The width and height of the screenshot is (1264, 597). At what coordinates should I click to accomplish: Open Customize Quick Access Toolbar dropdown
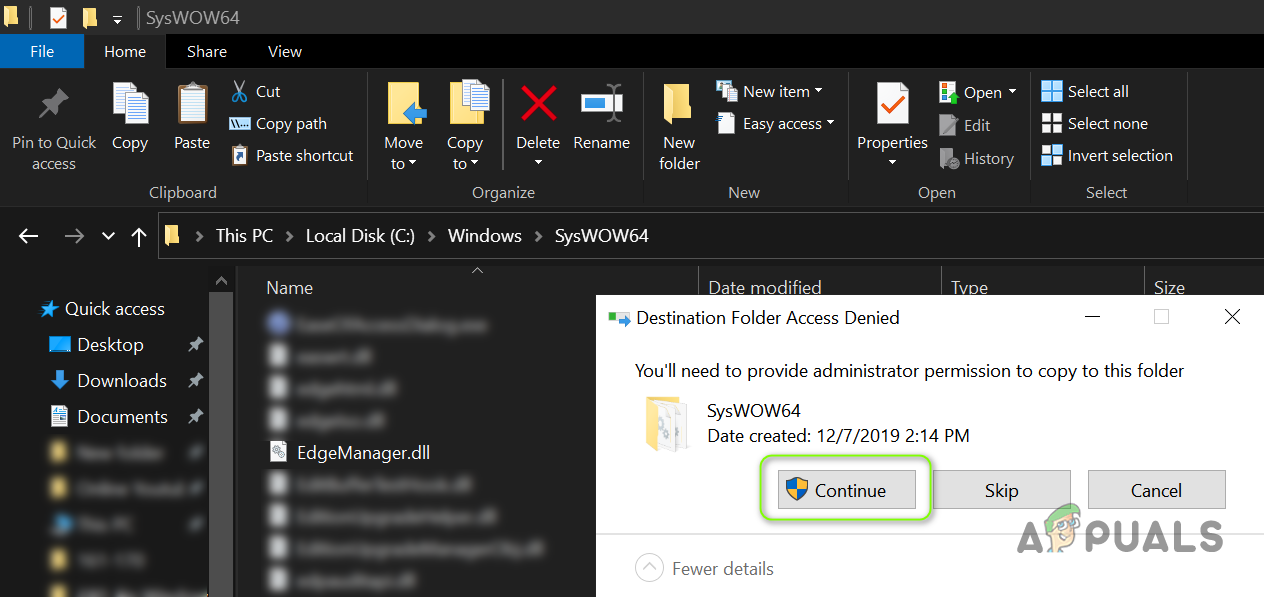(x=118, y=19)
